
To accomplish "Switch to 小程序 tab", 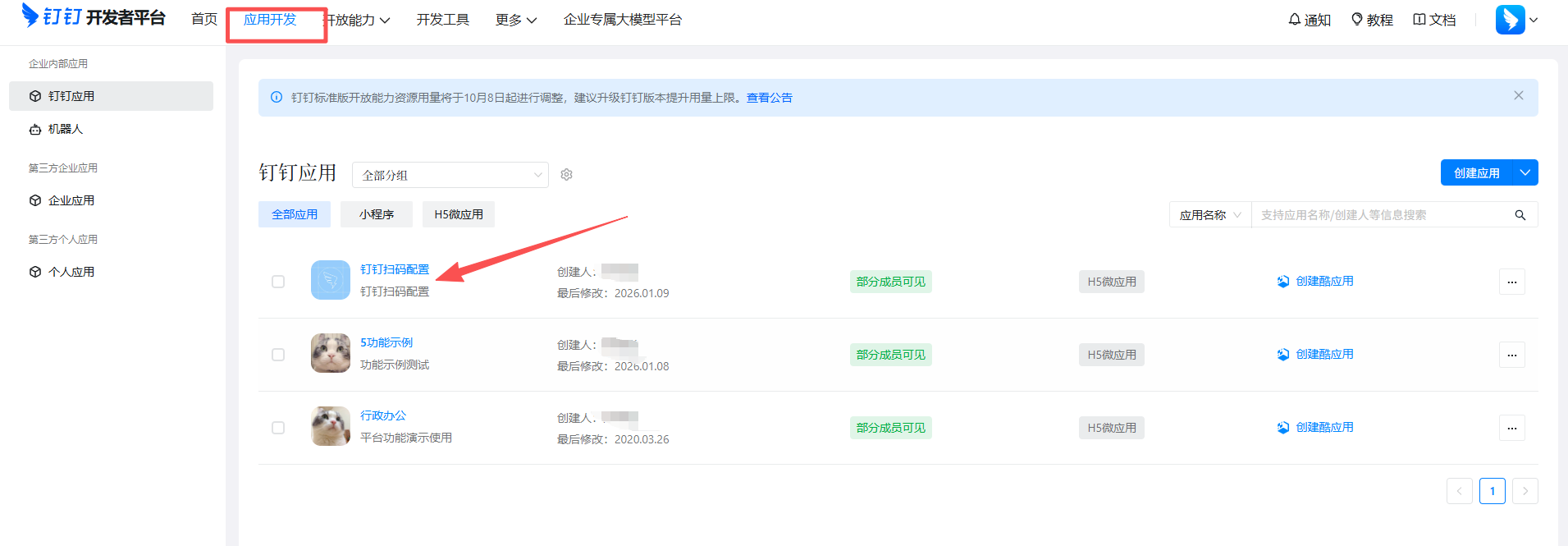I will point(377,214).
